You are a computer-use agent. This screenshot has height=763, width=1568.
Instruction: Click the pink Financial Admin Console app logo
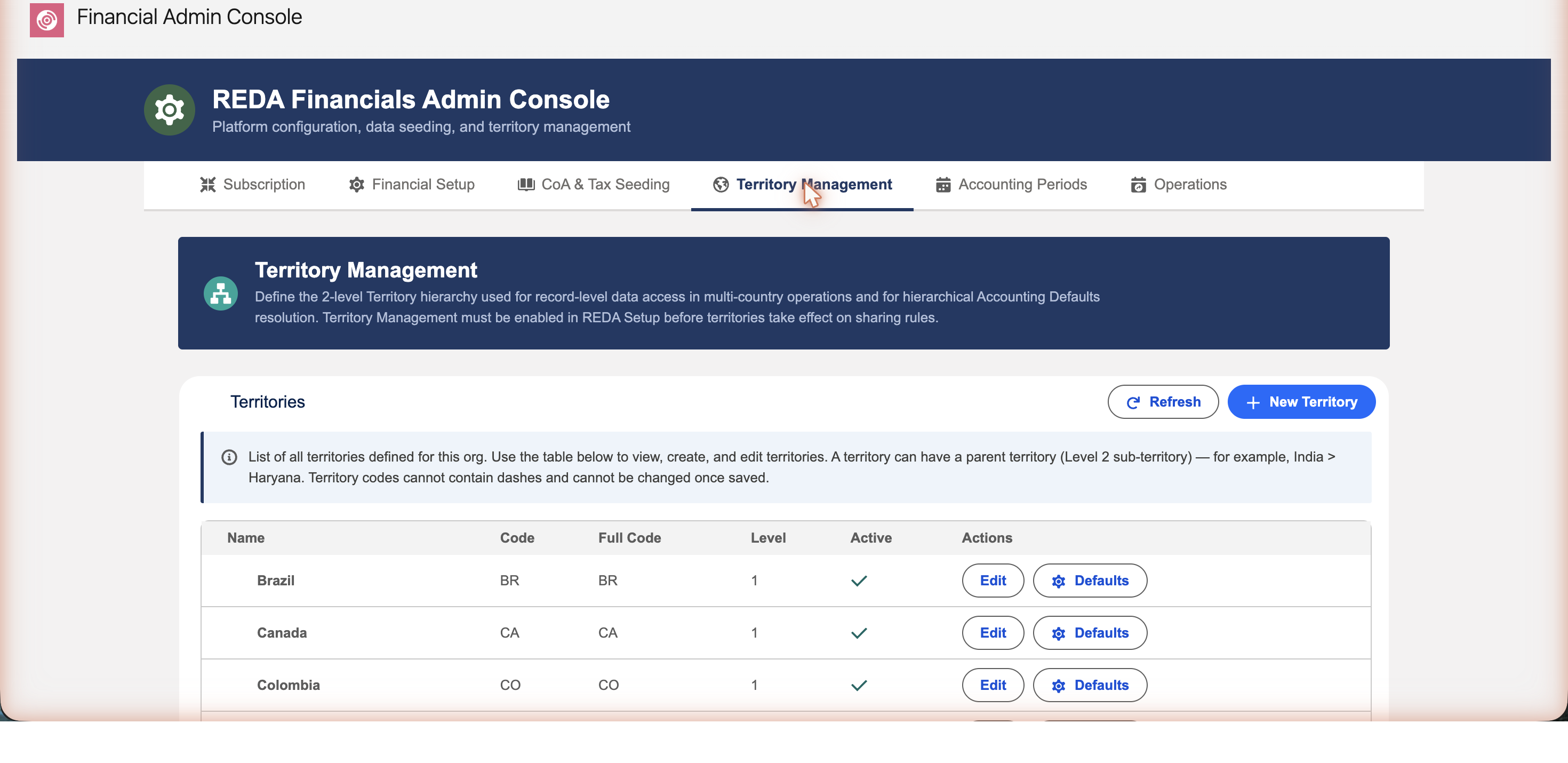pyautogui.click(x=47, y=20)
